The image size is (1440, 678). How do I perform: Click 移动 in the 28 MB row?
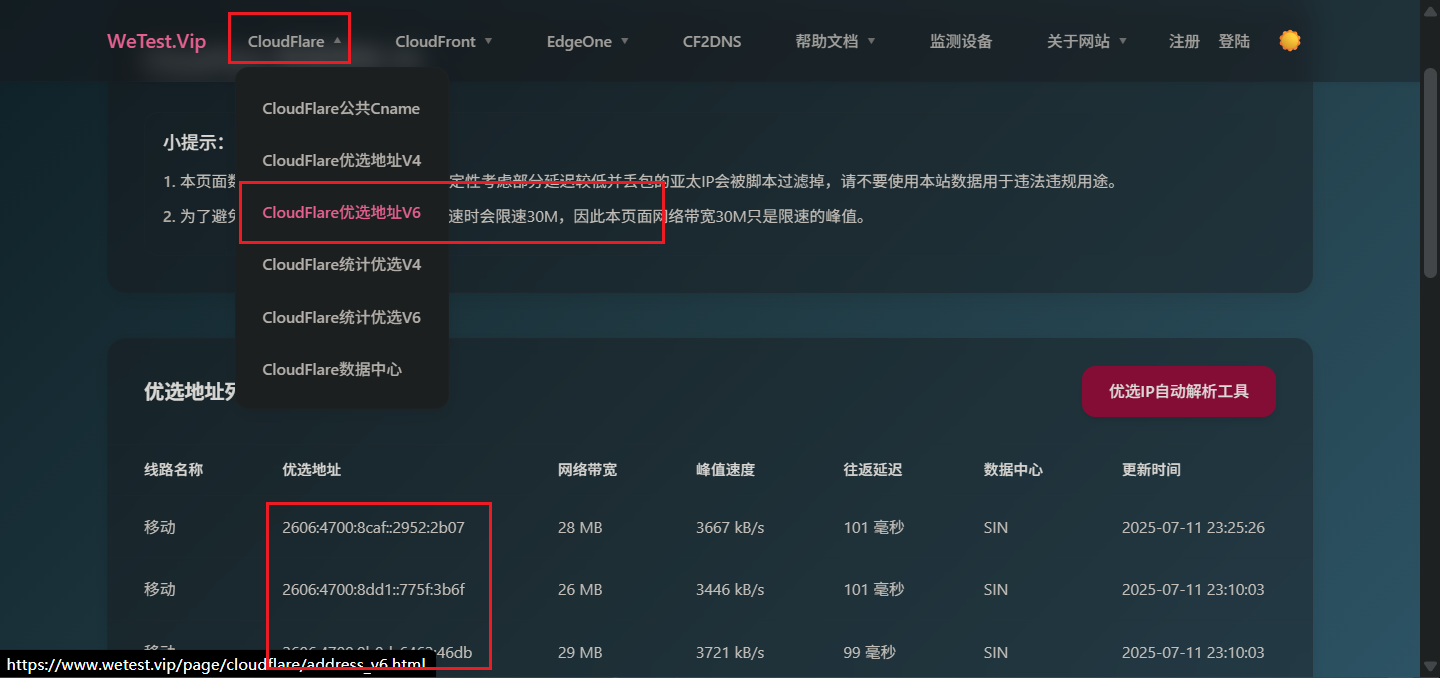tap(160, 527)
